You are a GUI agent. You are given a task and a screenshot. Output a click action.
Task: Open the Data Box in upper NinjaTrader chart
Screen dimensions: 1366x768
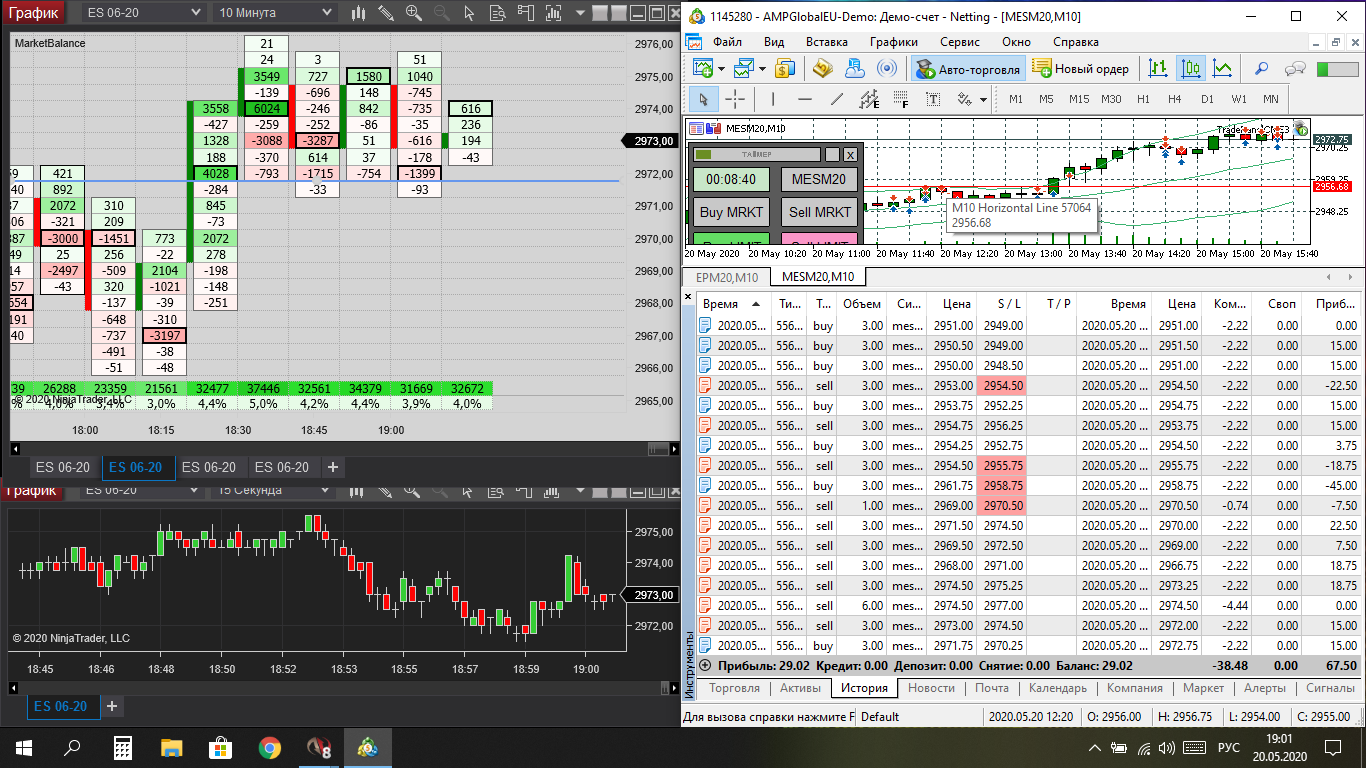point(496,14)
